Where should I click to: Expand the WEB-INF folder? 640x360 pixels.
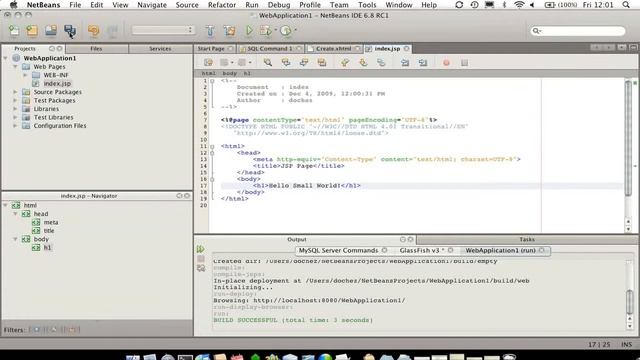tap(25, 75)
